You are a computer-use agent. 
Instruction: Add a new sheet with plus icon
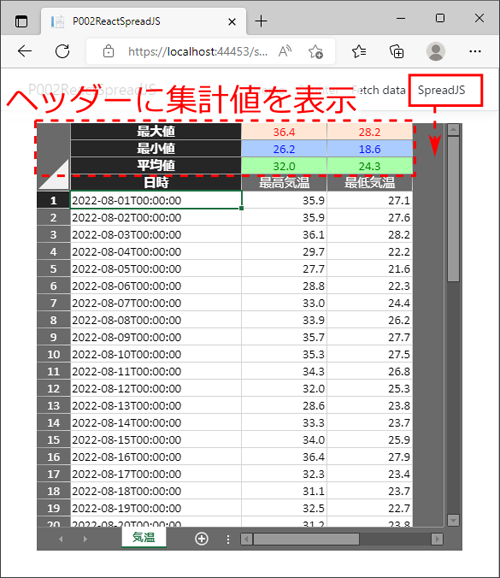(x=201, y=539)
